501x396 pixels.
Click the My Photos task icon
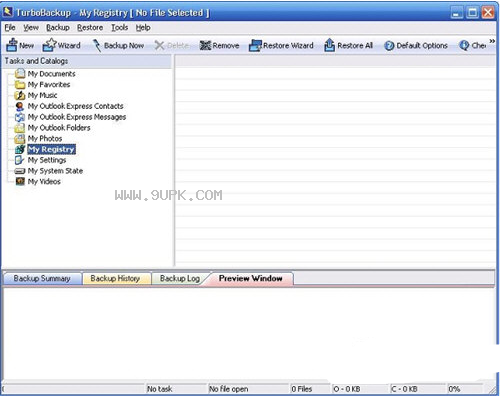pyautogui.click(x=20, y=138)
